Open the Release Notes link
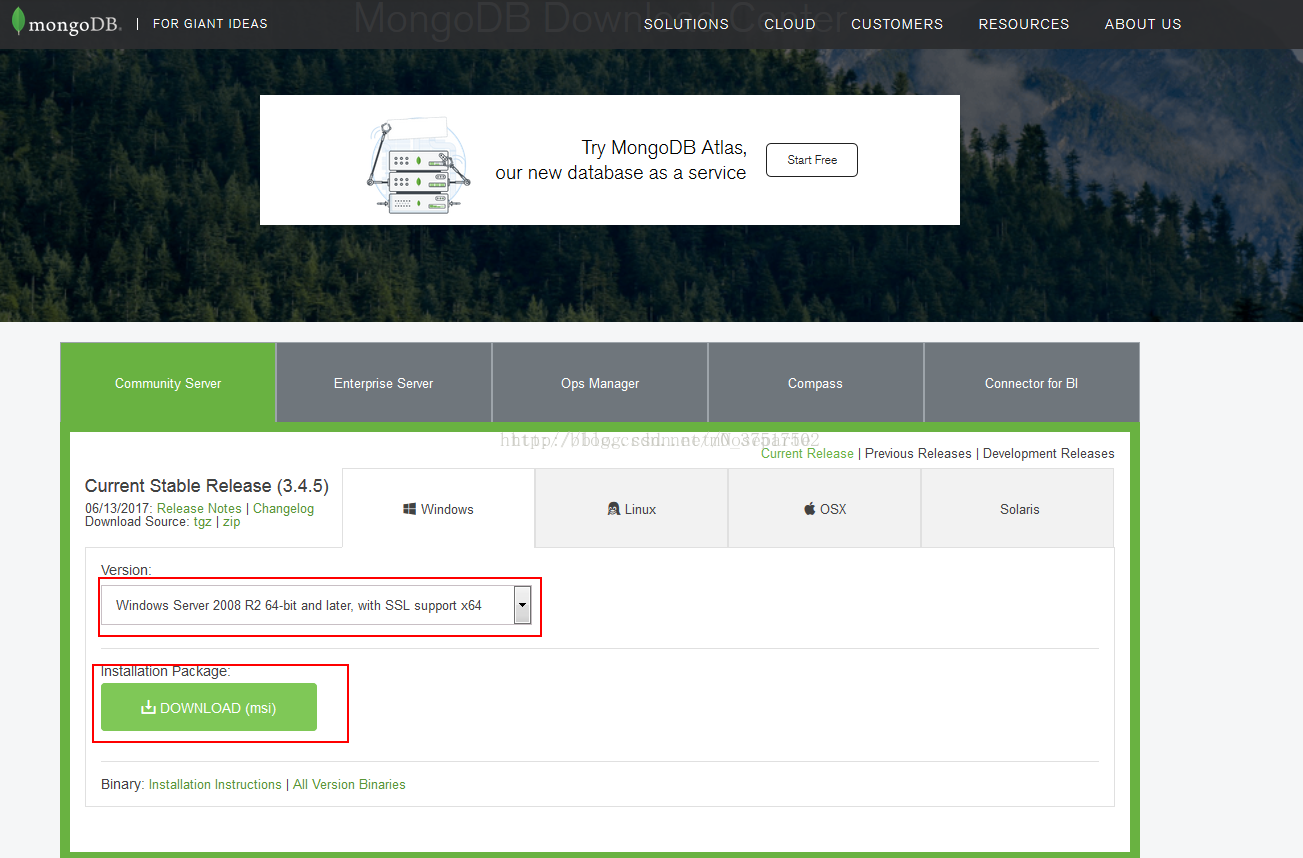Image resolution: width=1303 pixels, height=858 pixels. (x=199, y=508)
